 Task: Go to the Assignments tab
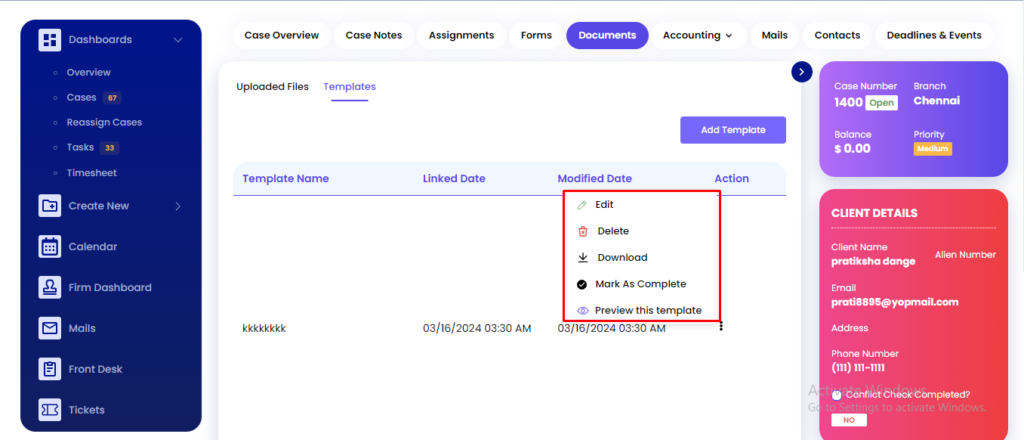pyautogui.click(x=461, y=35)
